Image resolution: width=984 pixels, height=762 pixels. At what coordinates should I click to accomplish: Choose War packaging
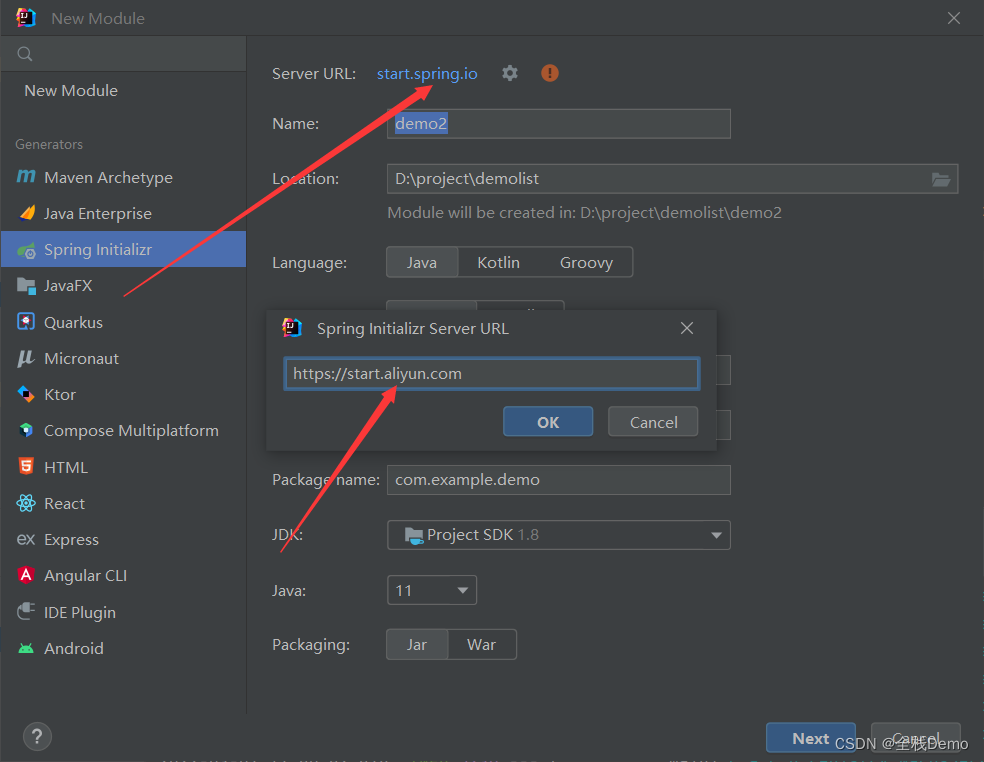point(481,645)
